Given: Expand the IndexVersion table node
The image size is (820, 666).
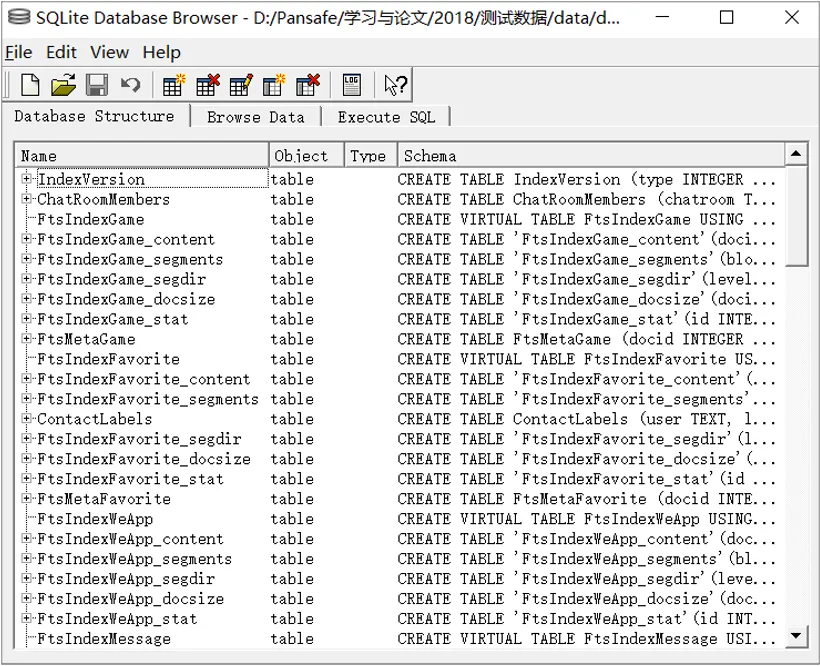Looking at the screenshot, I should click(26, 179).
